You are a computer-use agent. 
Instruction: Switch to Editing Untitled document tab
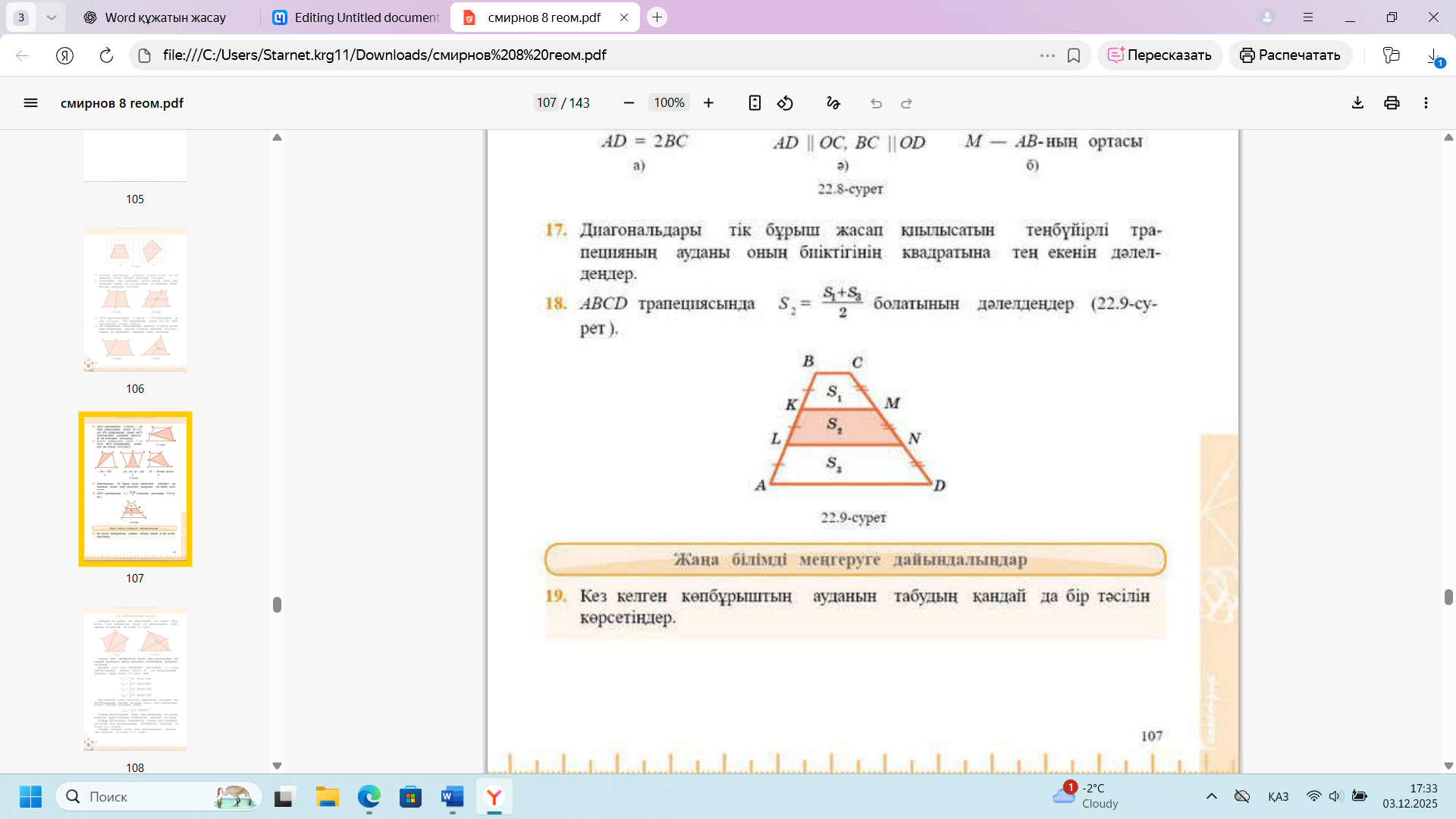pyautogui.click(x=356, y=17)
